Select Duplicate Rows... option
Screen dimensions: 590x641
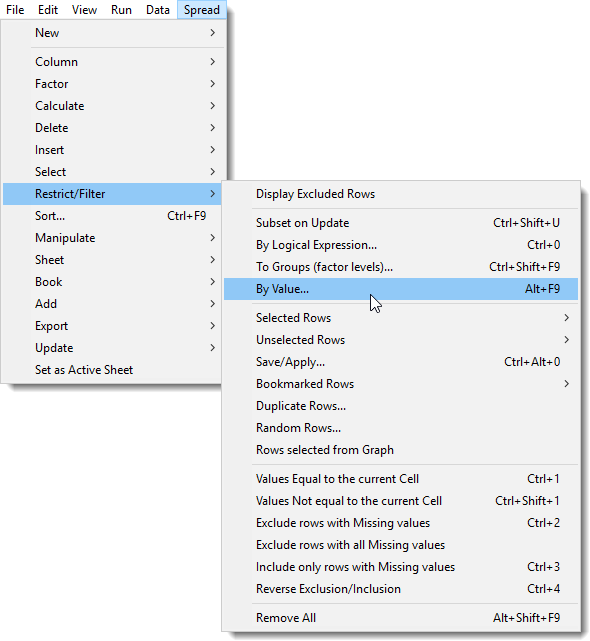click(401, 406)
